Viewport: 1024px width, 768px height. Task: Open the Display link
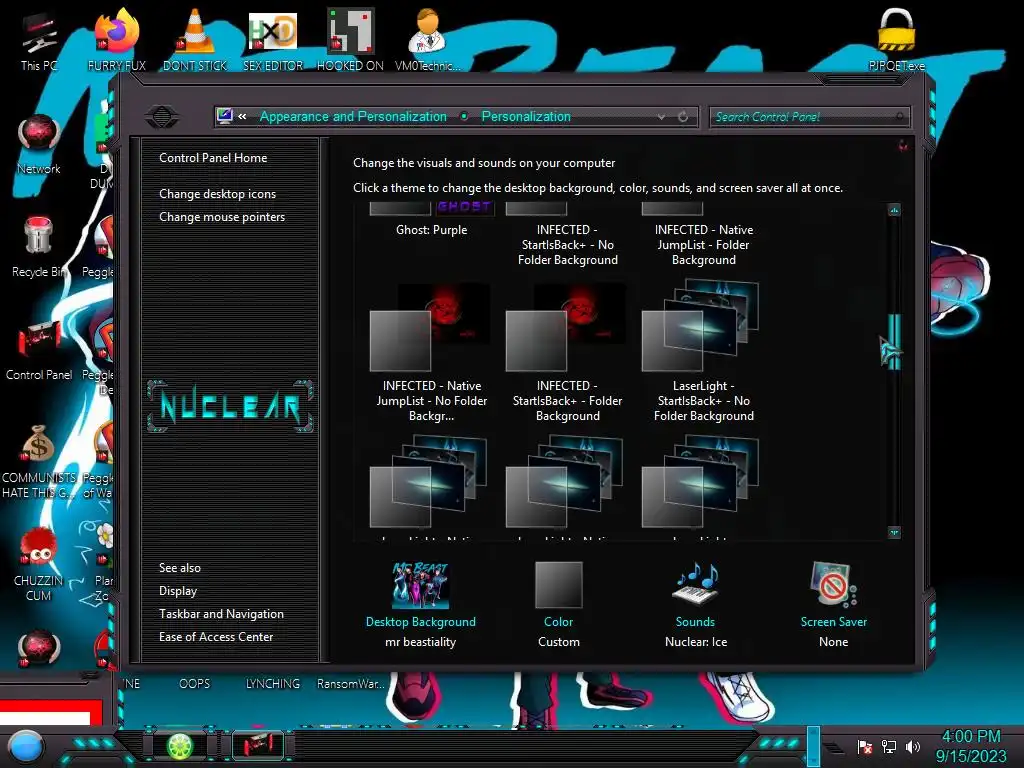[178, 591]
